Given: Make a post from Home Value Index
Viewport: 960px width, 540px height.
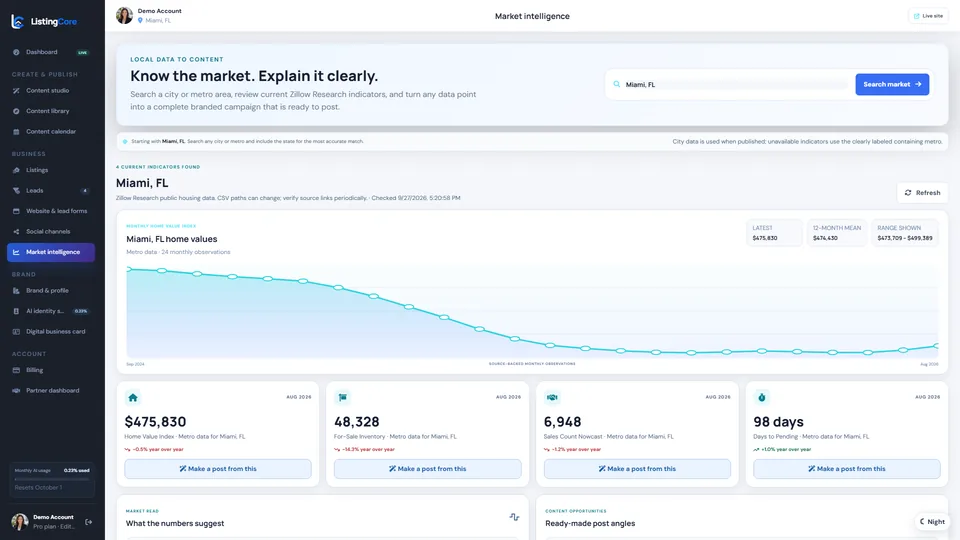Looking at the screenshot, I should (x=218, y=469).
